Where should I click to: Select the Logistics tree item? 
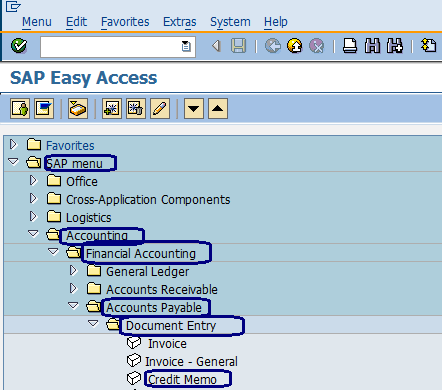pyautogui.click(x=88, y=218)
